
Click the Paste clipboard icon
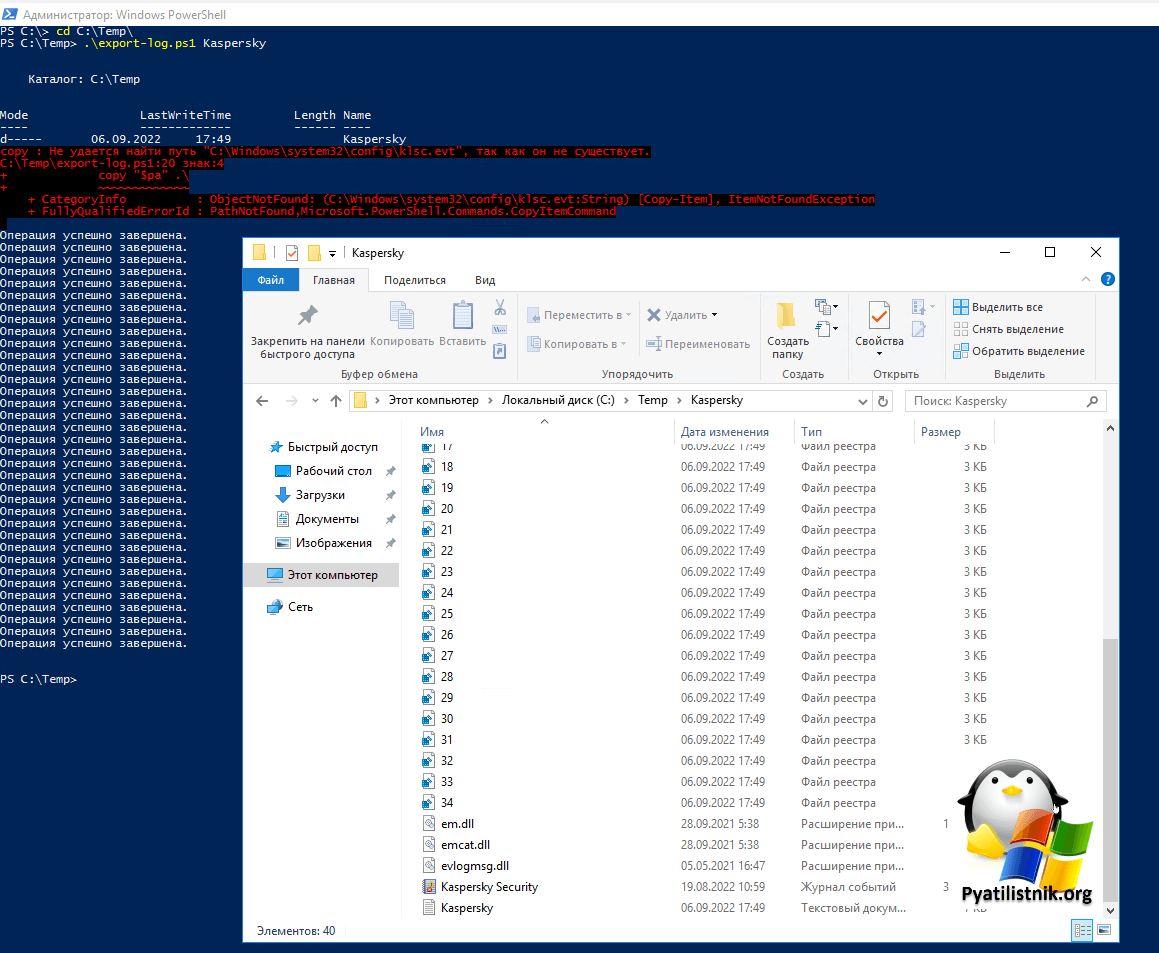pos(462,317)
